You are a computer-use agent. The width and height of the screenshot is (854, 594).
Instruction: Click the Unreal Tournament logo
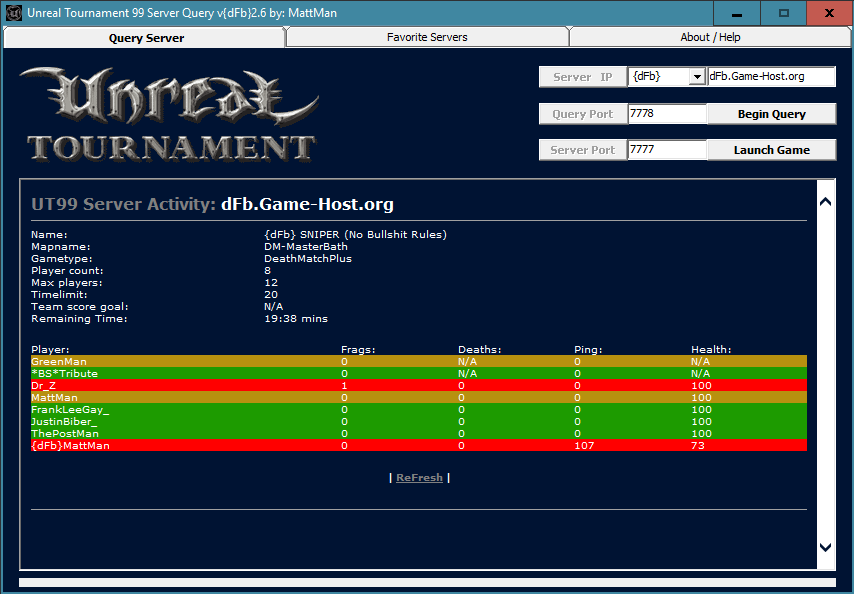(x=169, y=114)
